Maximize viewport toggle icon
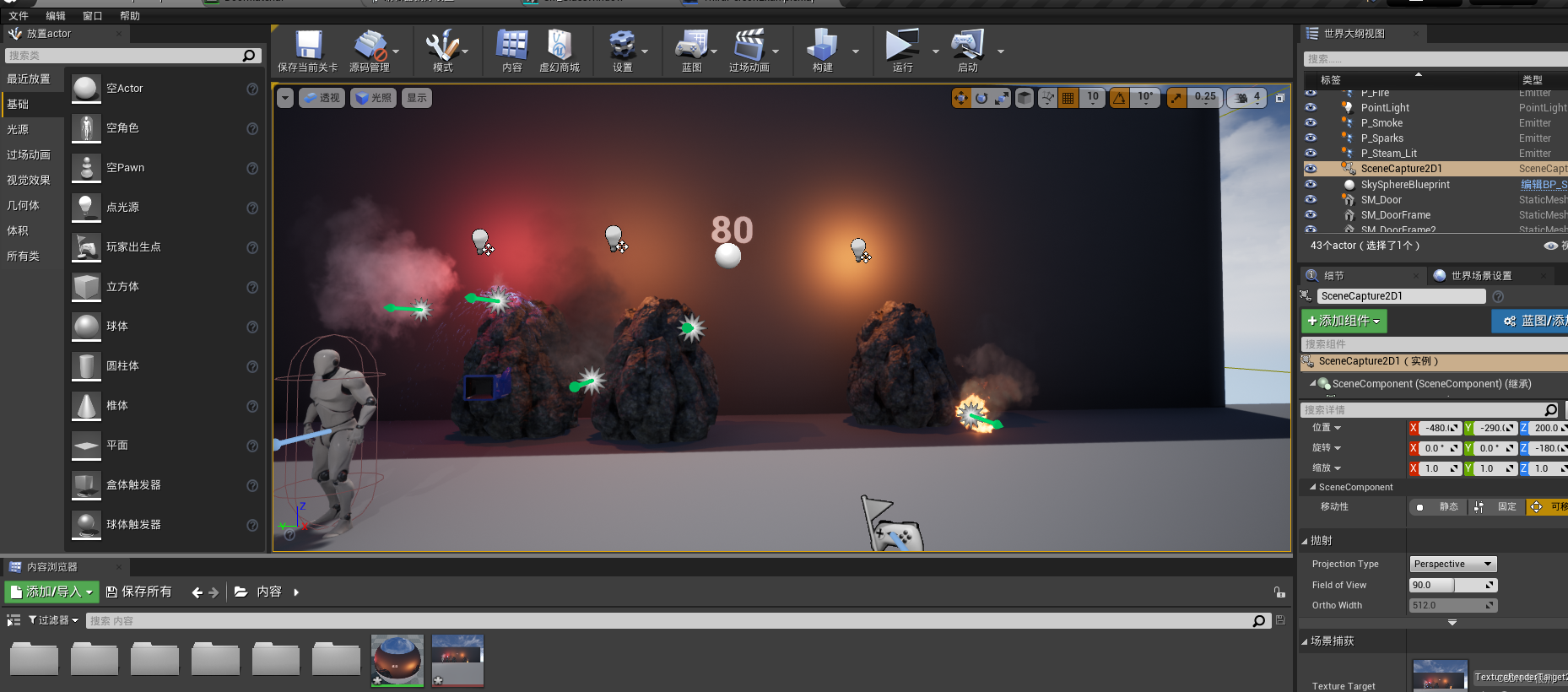 [1279, 99]
